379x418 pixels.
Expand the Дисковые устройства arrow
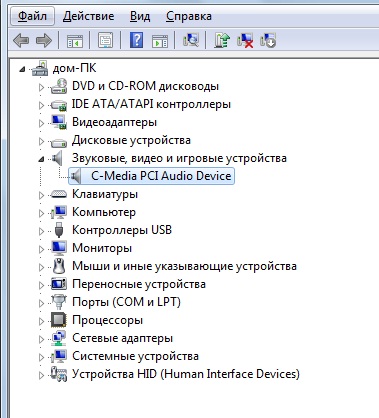[41, 141]
